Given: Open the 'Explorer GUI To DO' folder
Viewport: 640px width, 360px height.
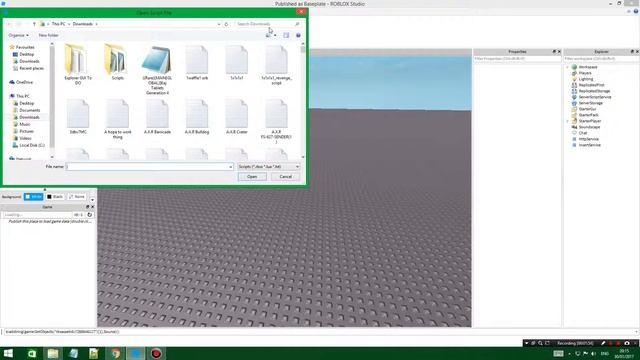Looking at the screenshot, I should point(78,64).
